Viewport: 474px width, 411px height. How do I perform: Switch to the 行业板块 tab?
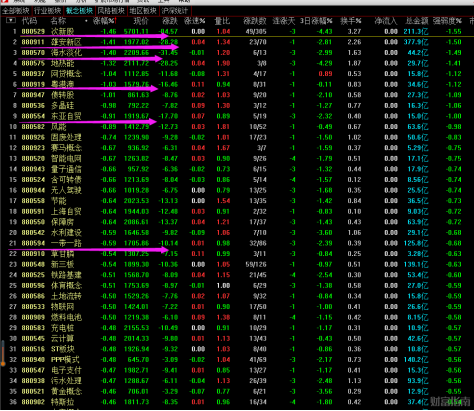(48, 11)
